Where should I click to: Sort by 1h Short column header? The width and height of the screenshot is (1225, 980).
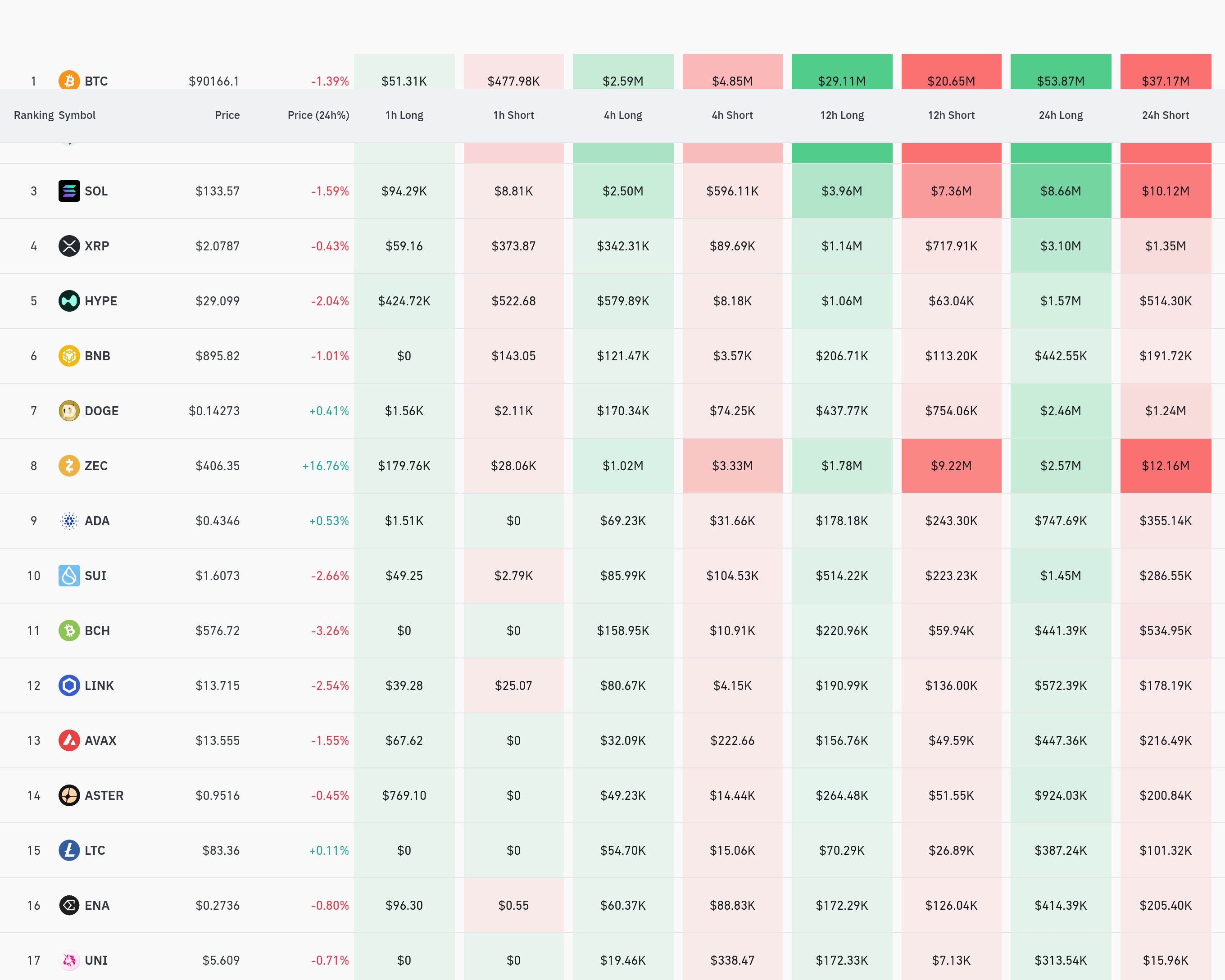[513, 115]
